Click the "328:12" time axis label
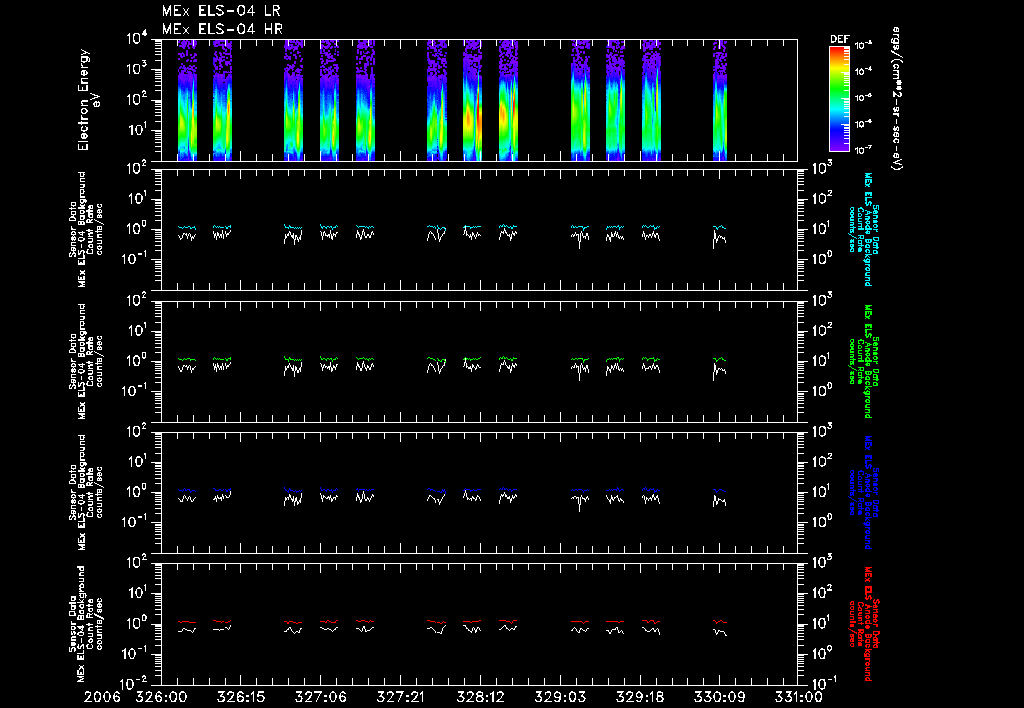This screenshot has height=708, width=1024. (x=479, y=697)
